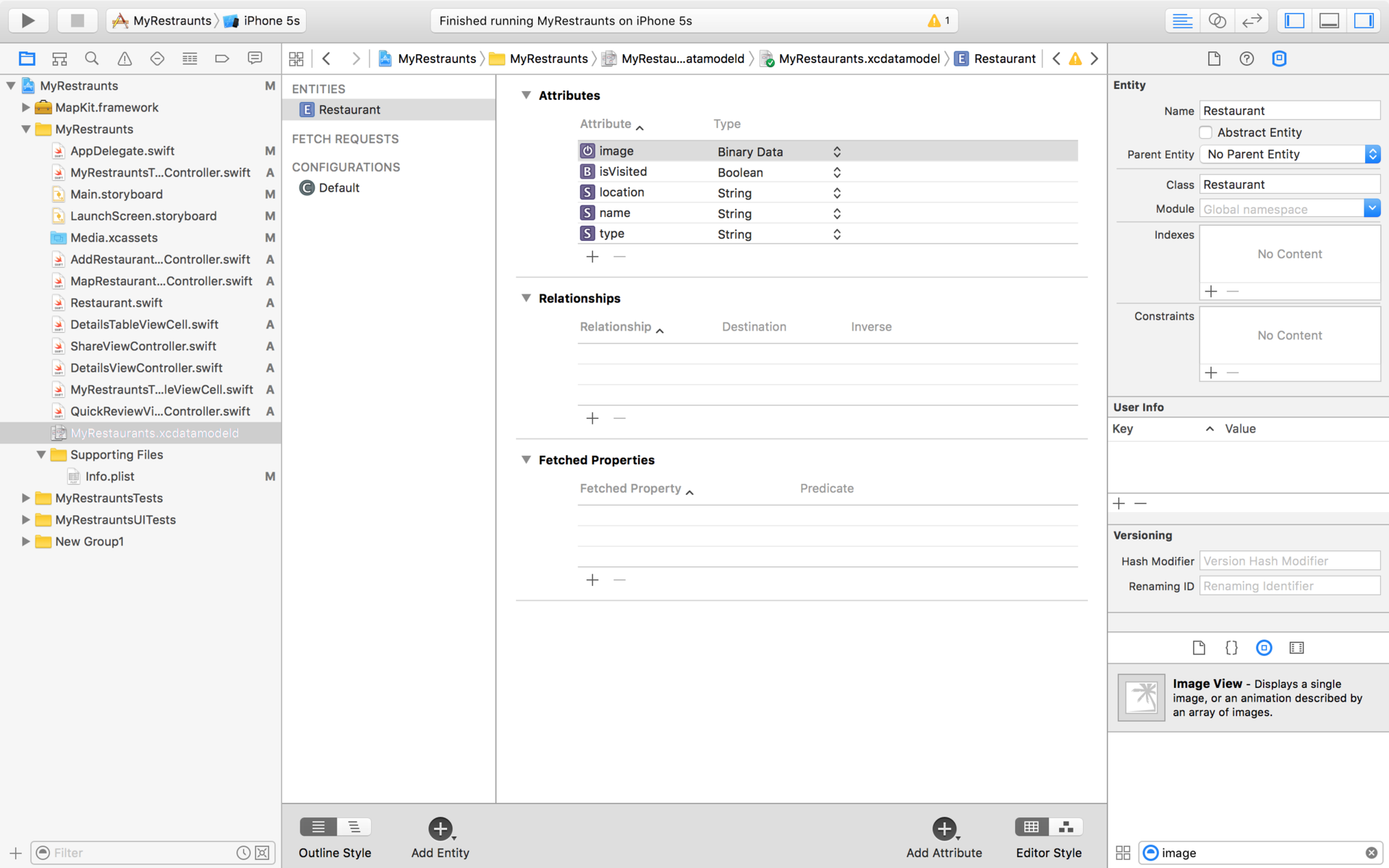Run the project with the Play button
Image resolution: width=1389 pixels, height=868 pixels.
pyautogui.click(x=27, y=20)
